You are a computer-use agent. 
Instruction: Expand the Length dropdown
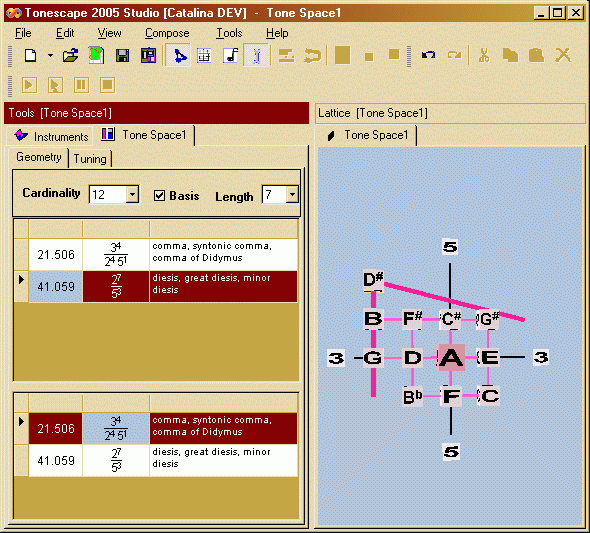coord(292,194)
